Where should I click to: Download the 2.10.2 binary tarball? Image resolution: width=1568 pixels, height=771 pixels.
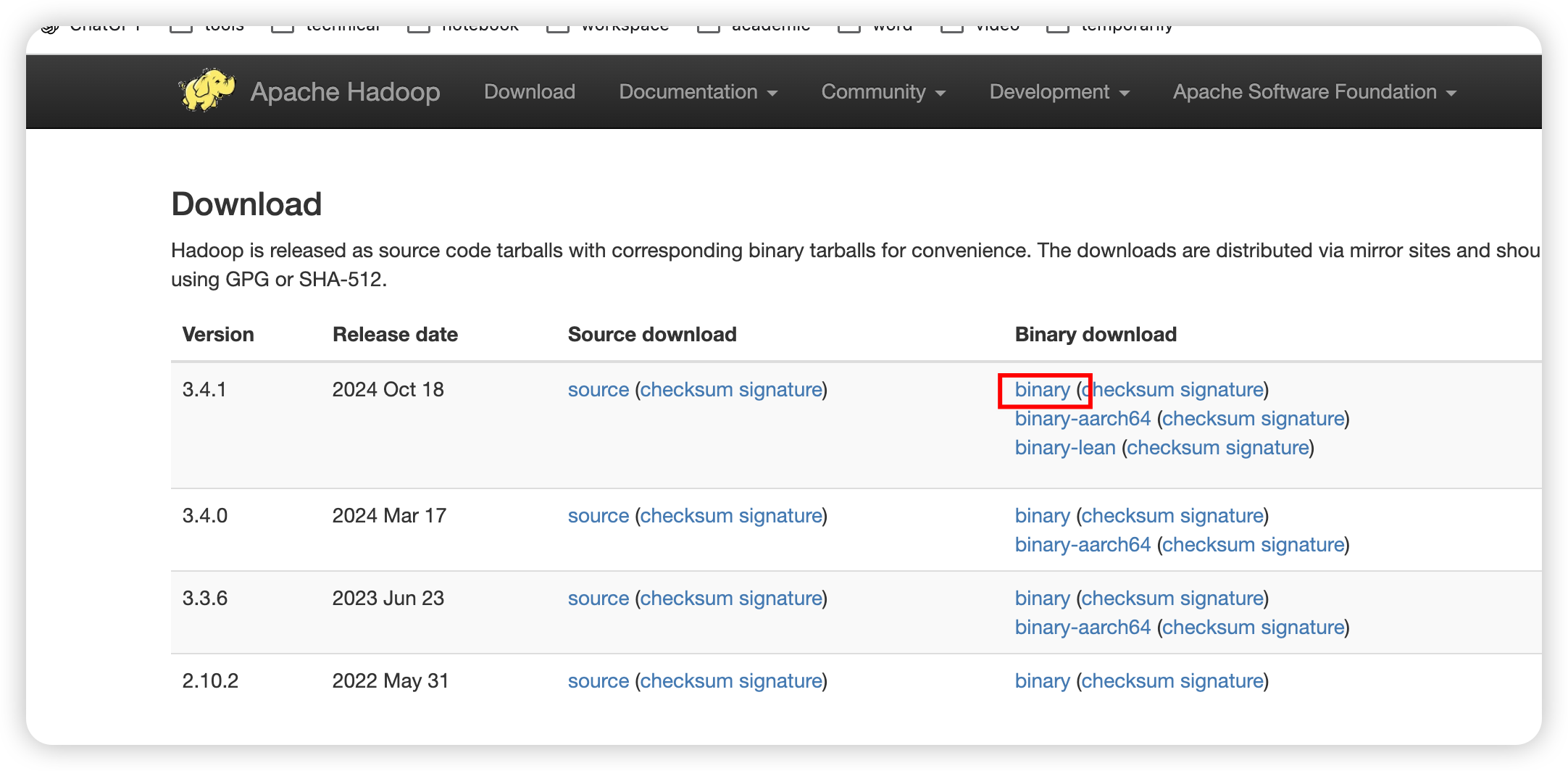pos(1042,681)
